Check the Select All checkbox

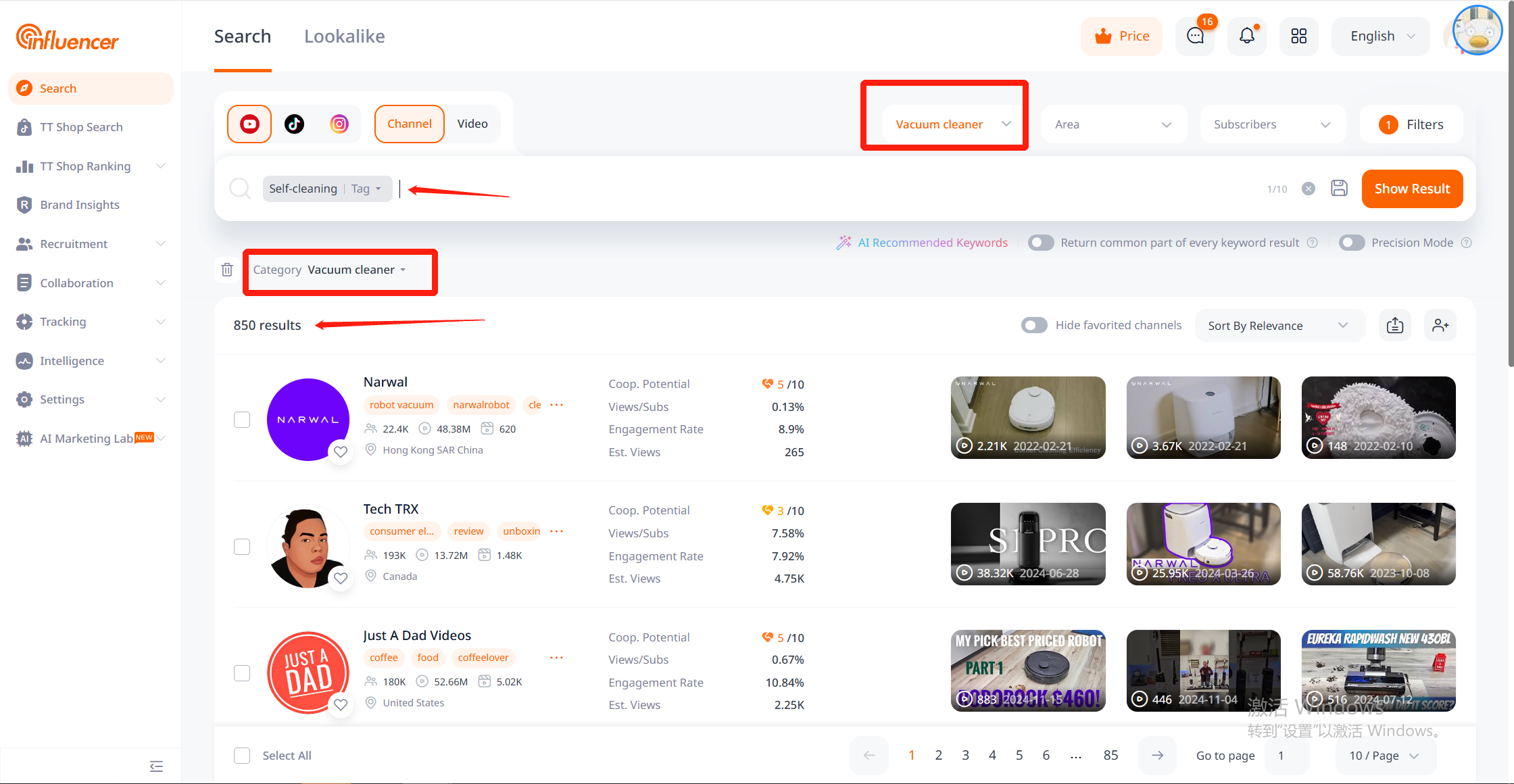(242, 756)
